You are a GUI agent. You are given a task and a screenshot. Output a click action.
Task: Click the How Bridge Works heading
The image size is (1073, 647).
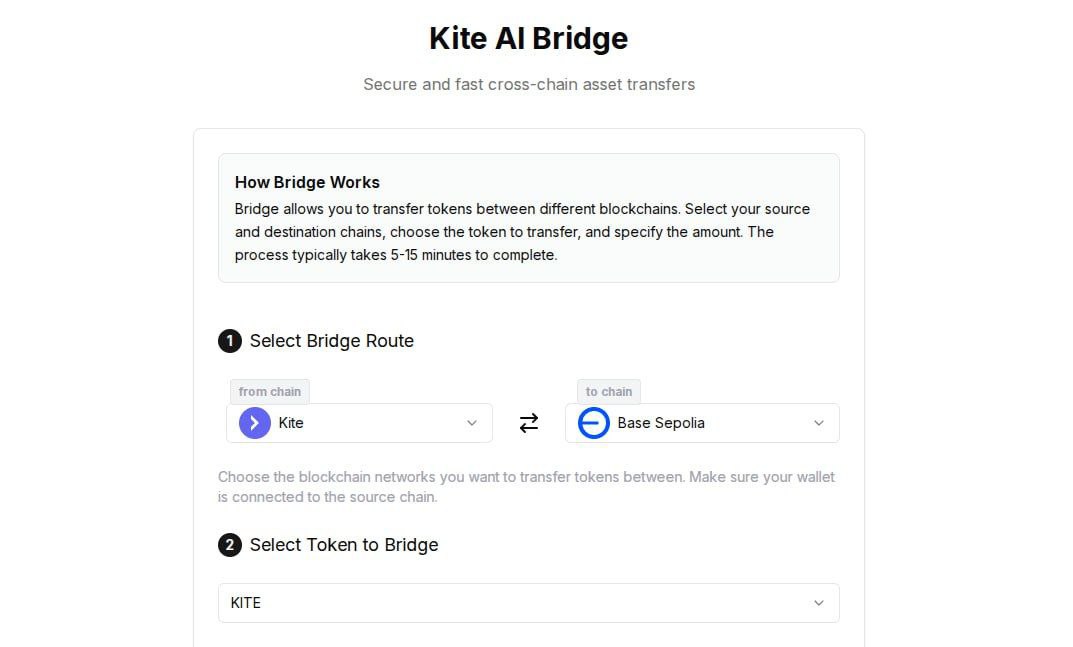307,182
